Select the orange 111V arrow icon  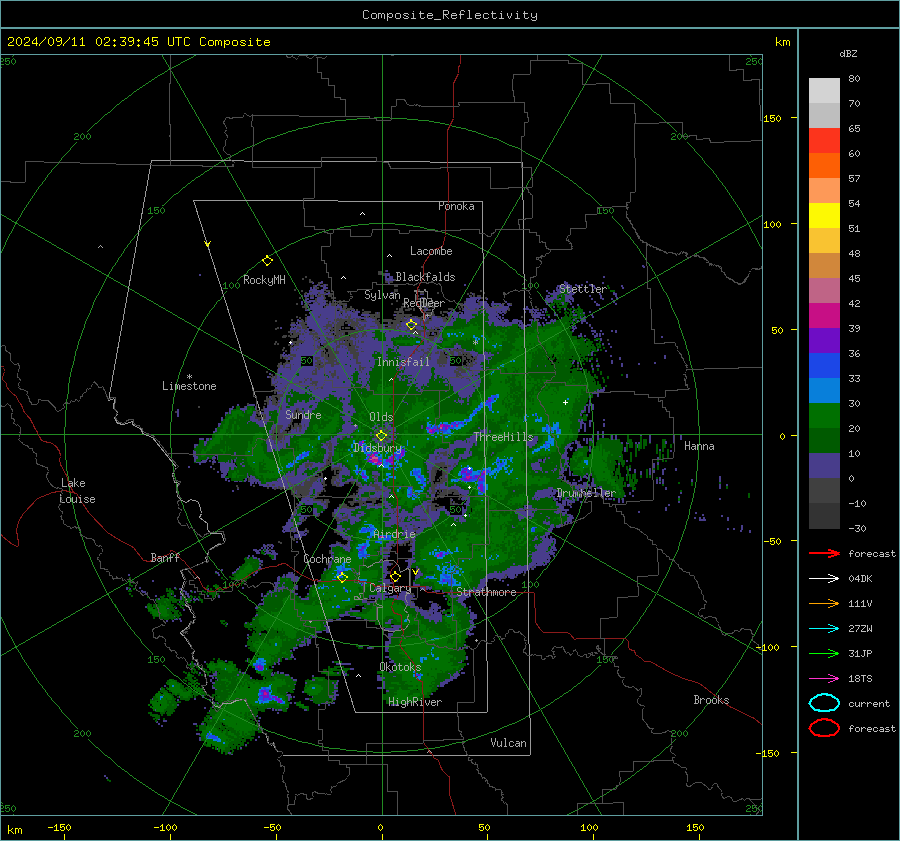coord(824,603)
